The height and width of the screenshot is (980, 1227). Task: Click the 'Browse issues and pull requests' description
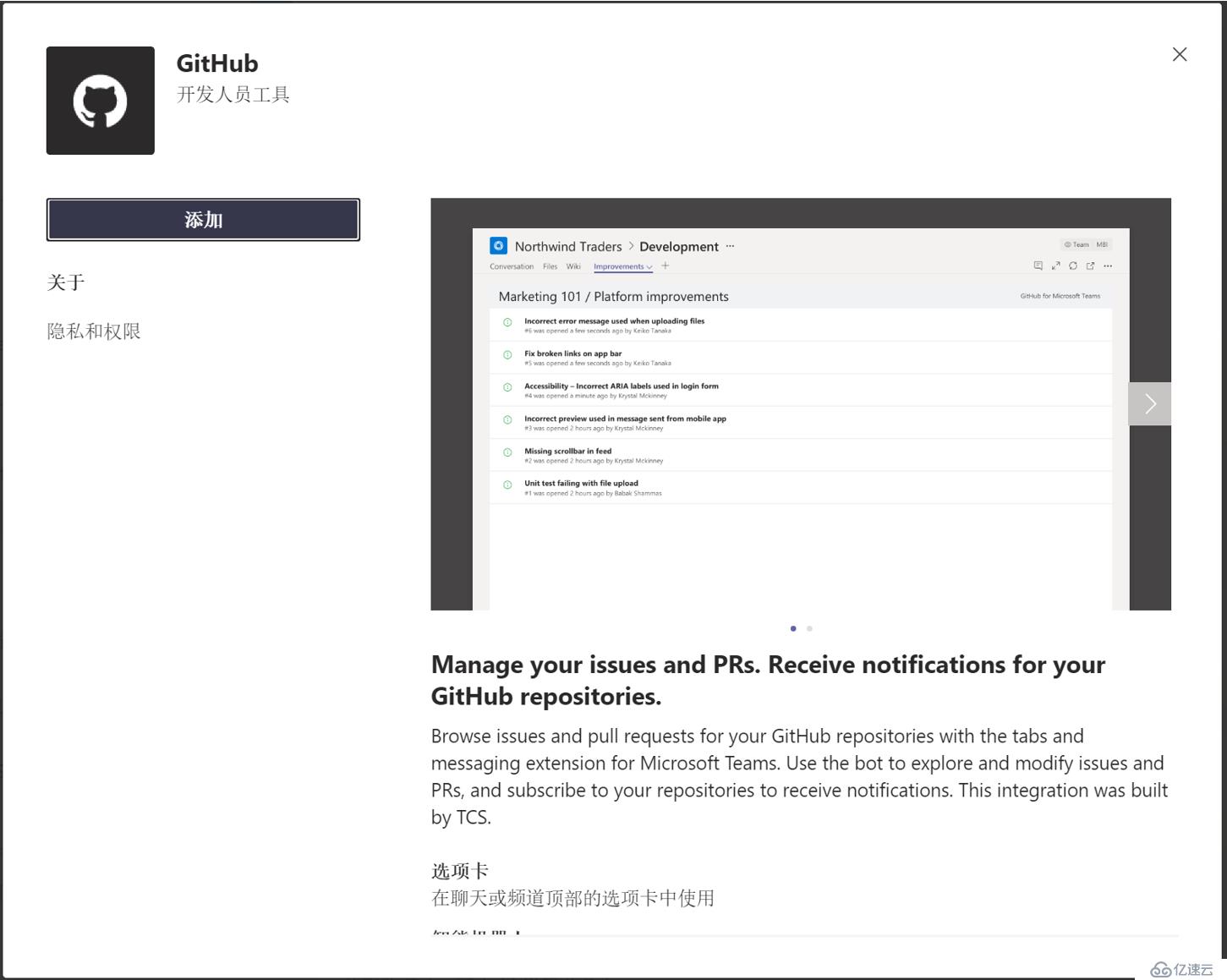[x=799, y=776]
